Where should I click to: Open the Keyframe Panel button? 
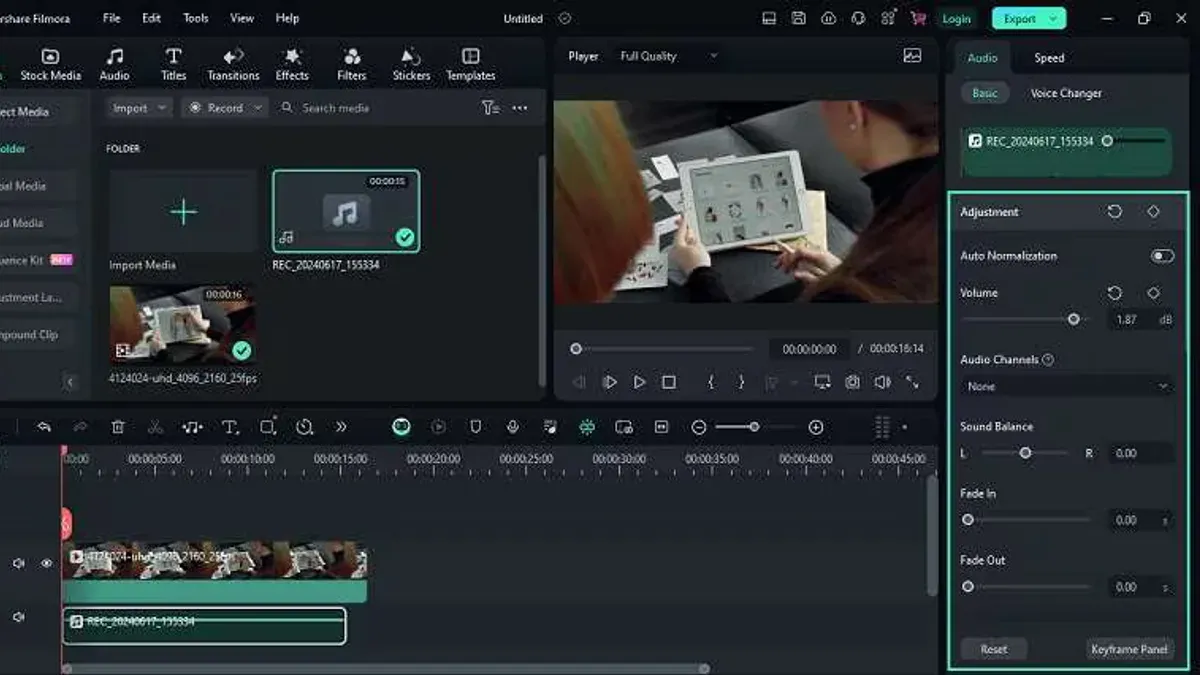click(1129, 649)
